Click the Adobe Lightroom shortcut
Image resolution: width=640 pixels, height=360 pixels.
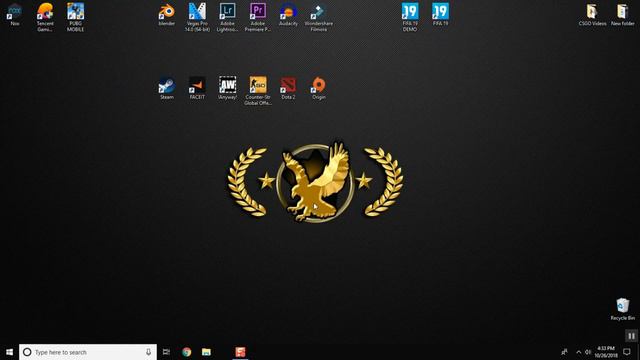pyautogui.click(x=227, y=17)
